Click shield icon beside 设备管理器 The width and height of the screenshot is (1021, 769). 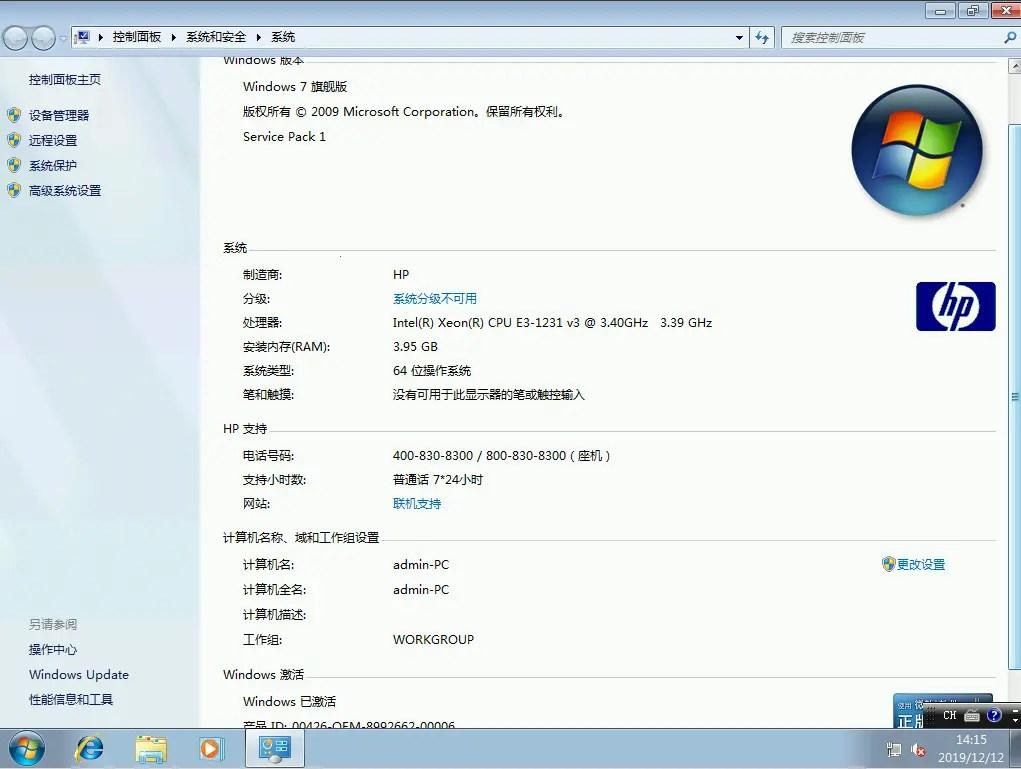point(14,115)
